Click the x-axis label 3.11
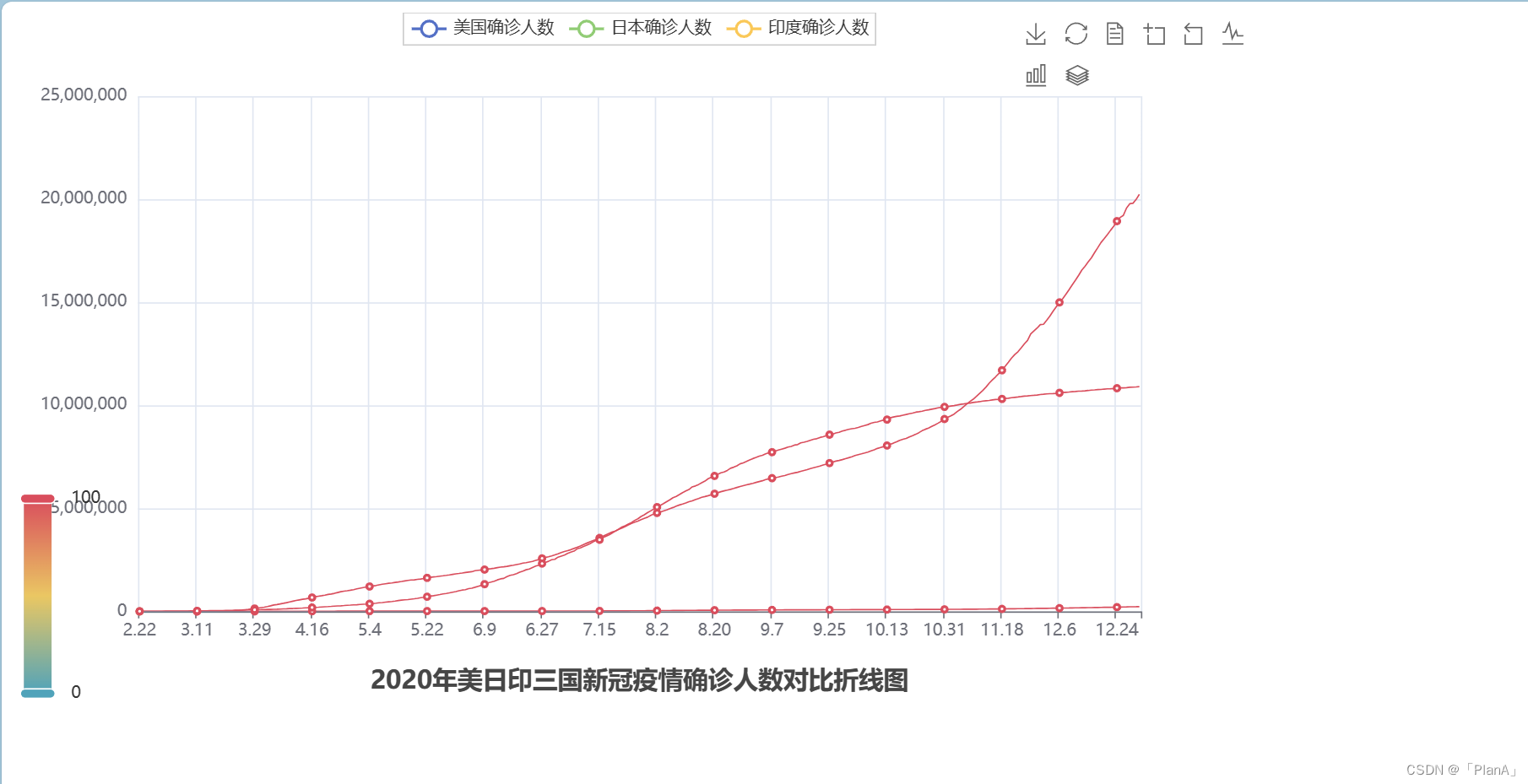The height and width of the screenshot is (784, 1528). point(197,630)
